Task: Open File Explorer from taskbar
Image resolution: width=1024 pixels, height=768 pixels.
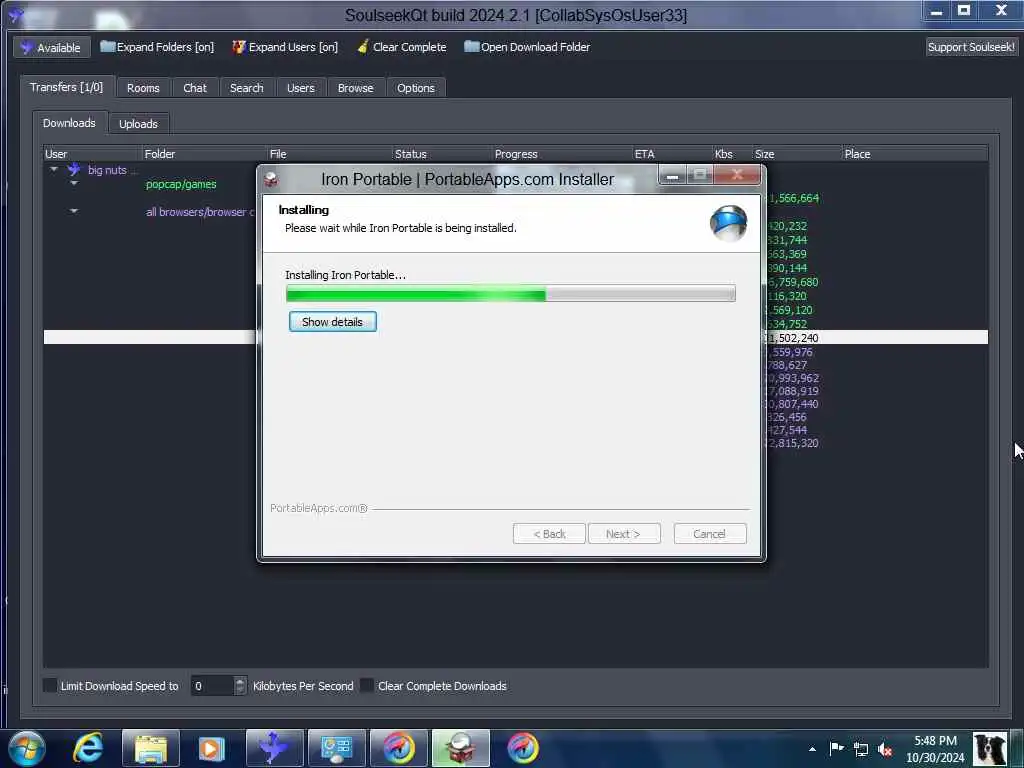Action: coord(151,748)
